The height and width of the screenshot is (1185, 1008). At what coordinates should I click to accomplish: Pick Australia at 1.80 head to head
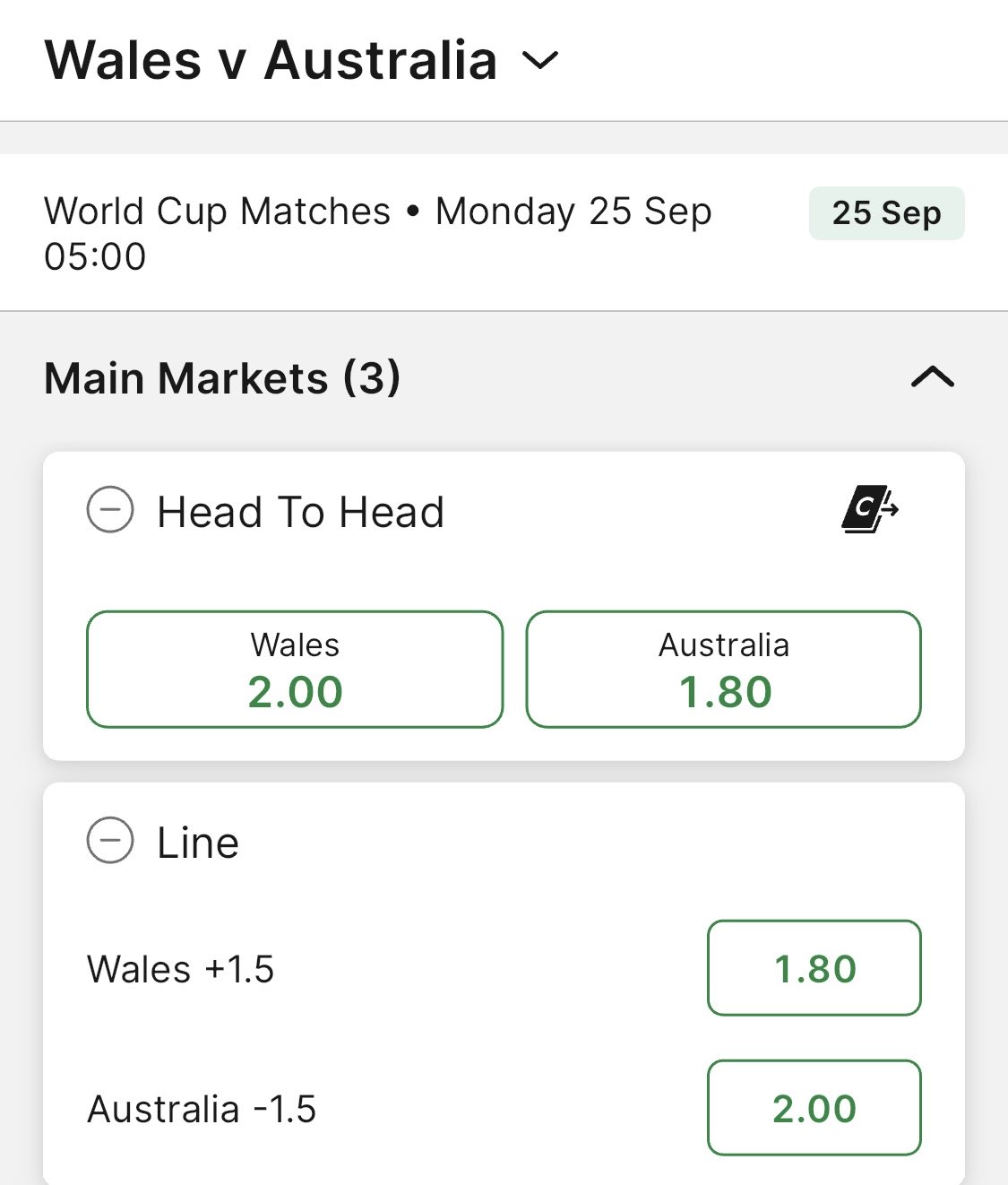pos(723,670)
